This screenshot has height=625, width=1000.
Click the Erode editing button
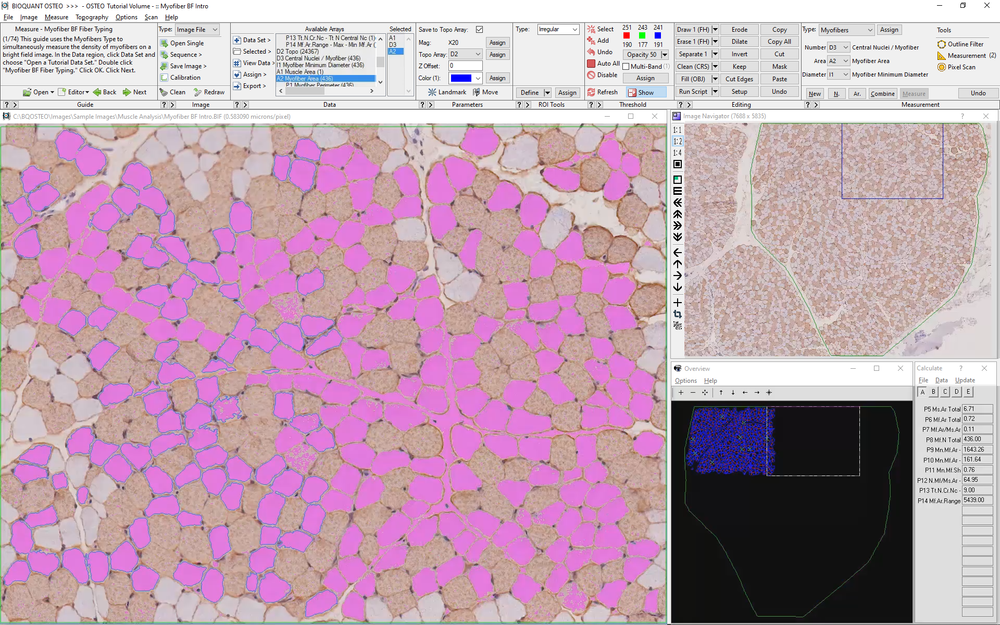click(740, 29)
